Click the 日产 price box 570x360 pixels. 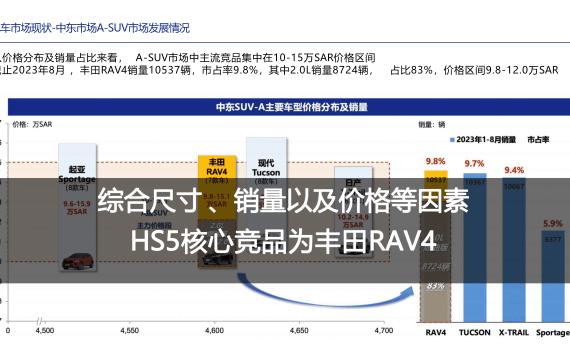pyautogui.click(x=353, y=212)
